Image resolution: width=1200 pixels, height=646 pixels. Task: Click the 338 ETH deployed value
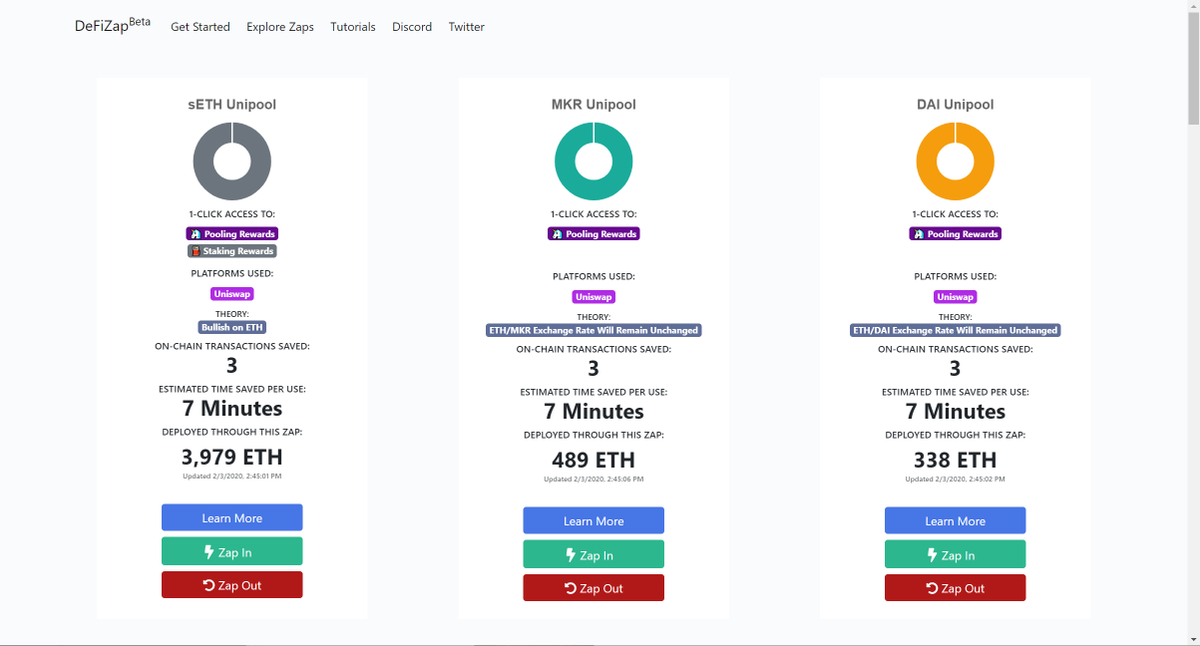(955, 460)
